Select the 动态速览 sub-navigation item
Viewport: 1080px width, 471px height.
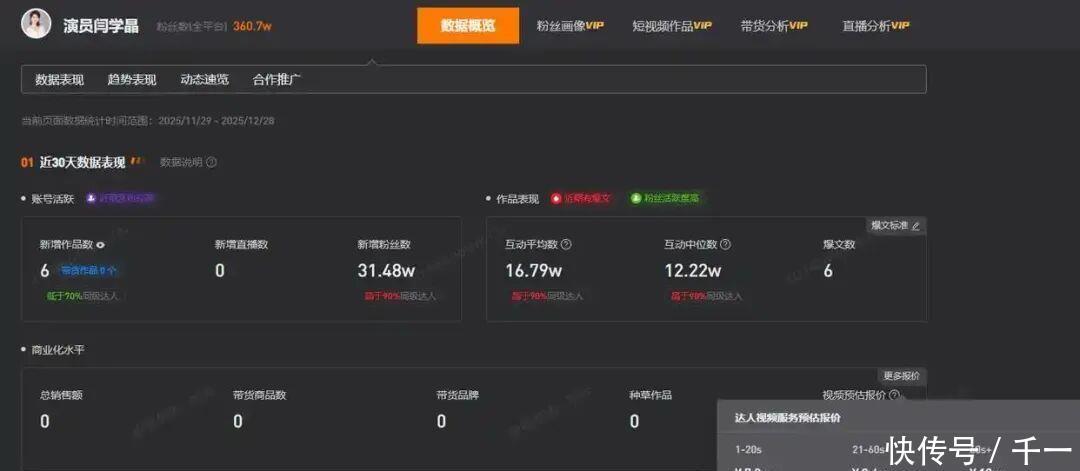click(x=204, y=80)
